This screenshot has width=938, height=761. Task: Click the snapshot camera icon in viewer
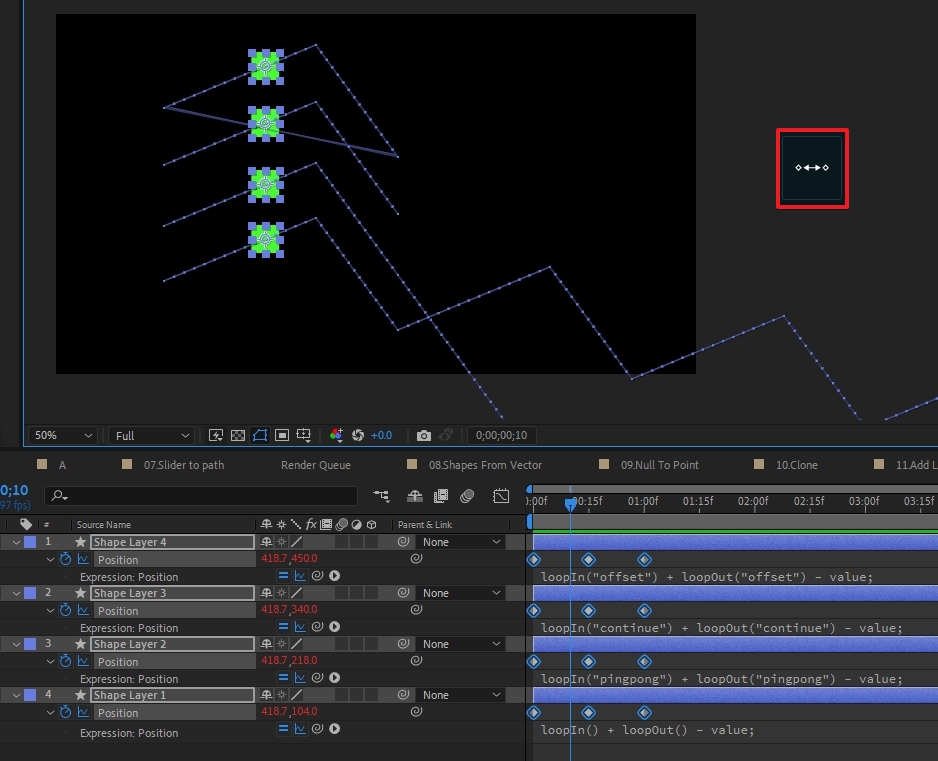[x=424, y=436]
